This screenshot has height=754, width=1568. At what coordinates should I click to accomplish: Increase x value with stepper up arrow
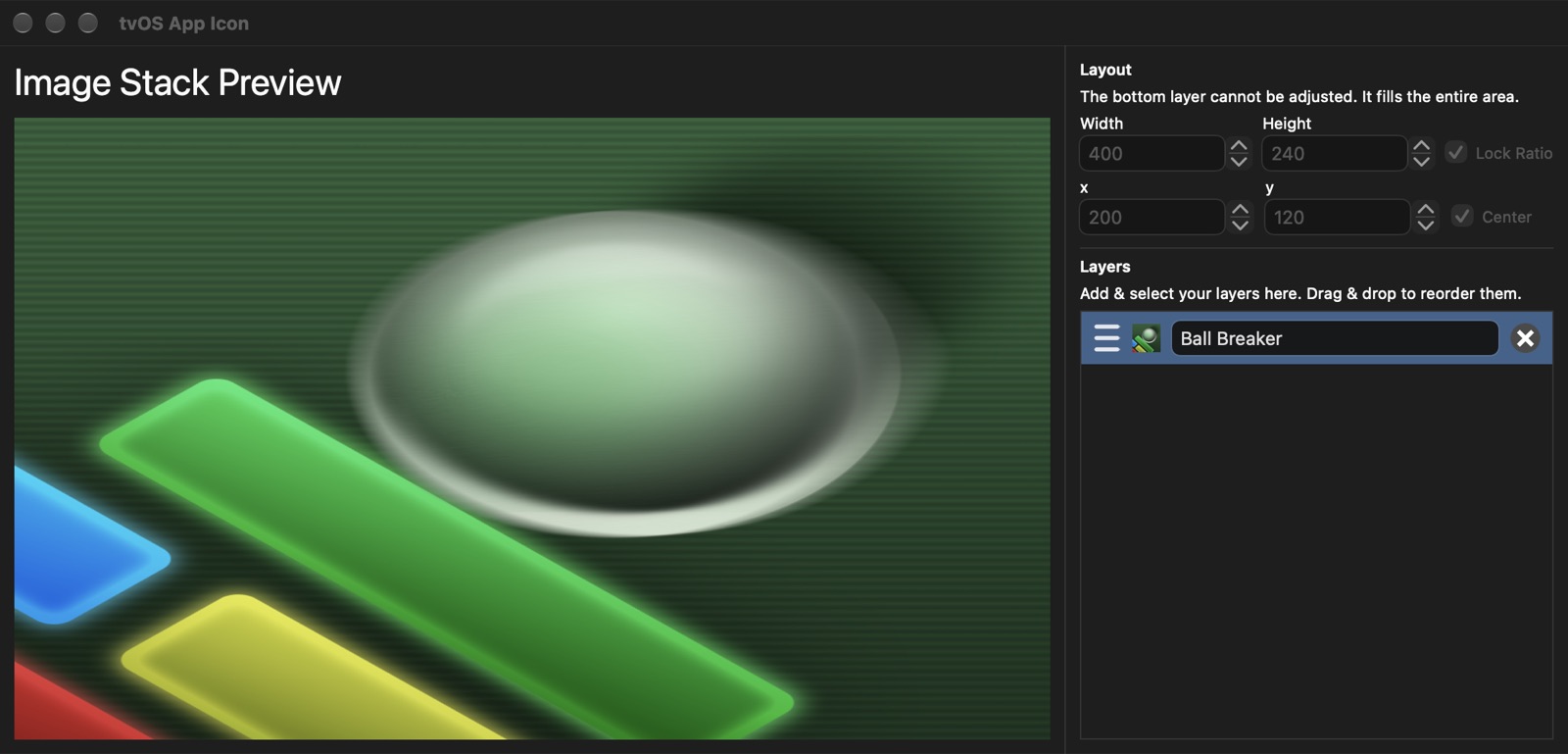coord(1240,209)
